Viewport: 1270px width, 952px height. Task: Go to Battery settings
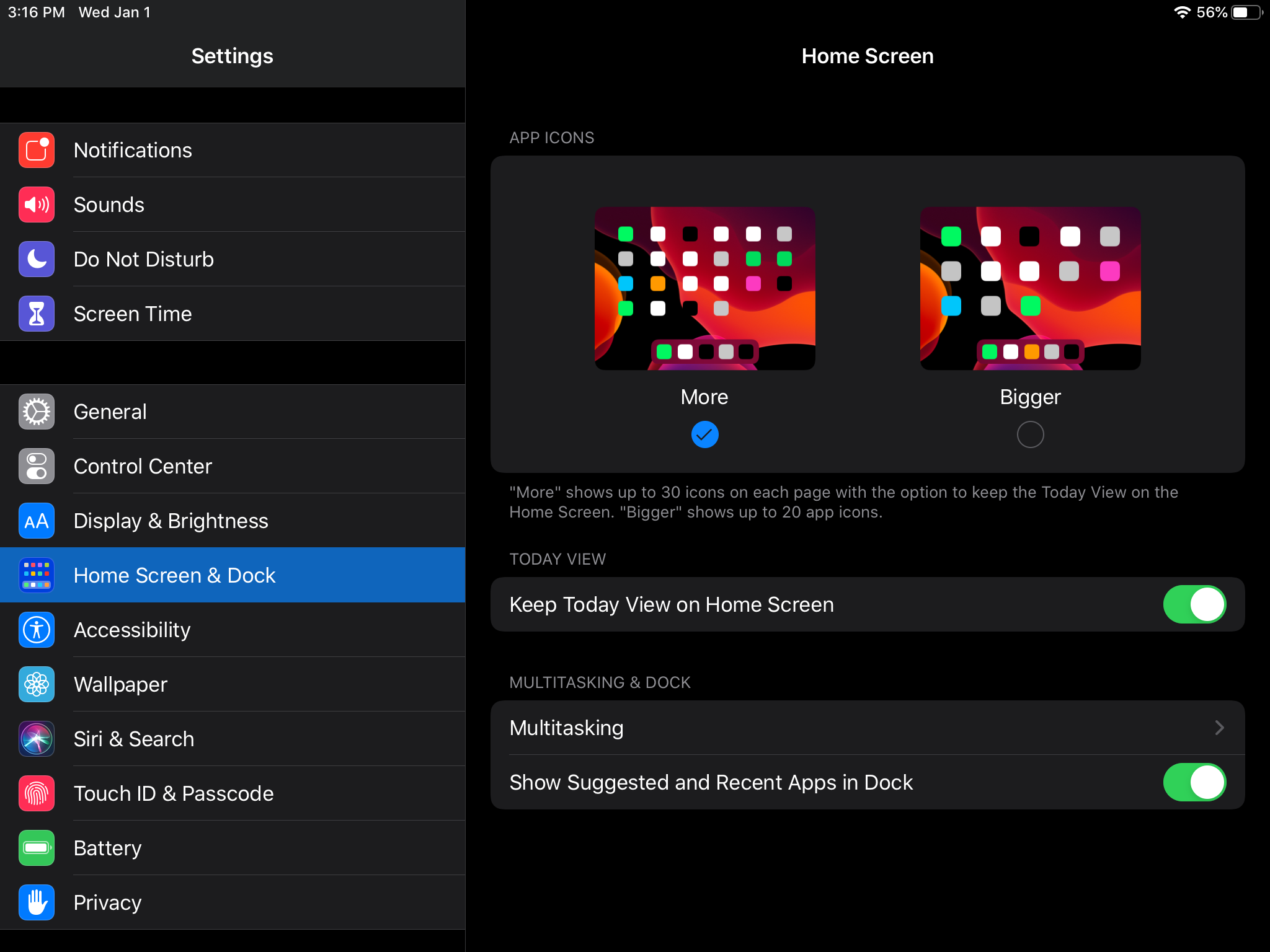pyautogui.click(x=107, y=848)
